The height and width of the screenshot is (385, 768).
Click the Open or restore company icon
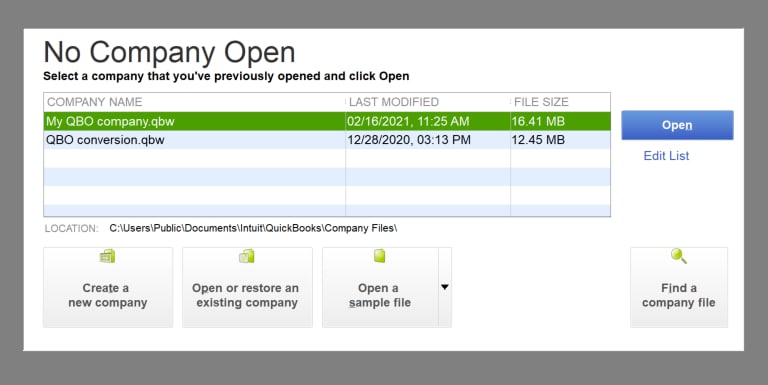point(247,256)
